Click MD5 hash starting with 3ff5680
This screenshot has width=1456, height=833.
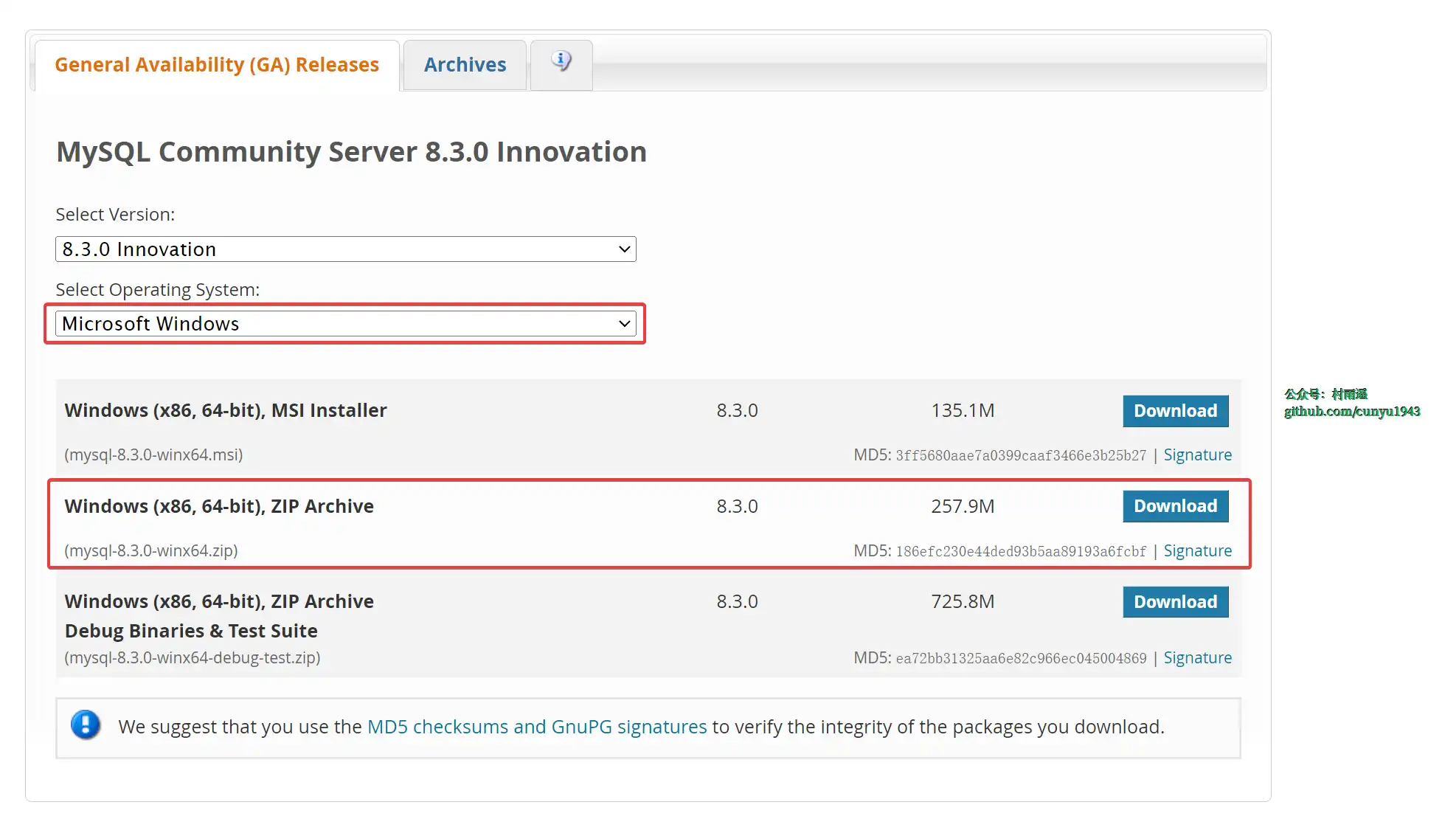click(1021, 456)
